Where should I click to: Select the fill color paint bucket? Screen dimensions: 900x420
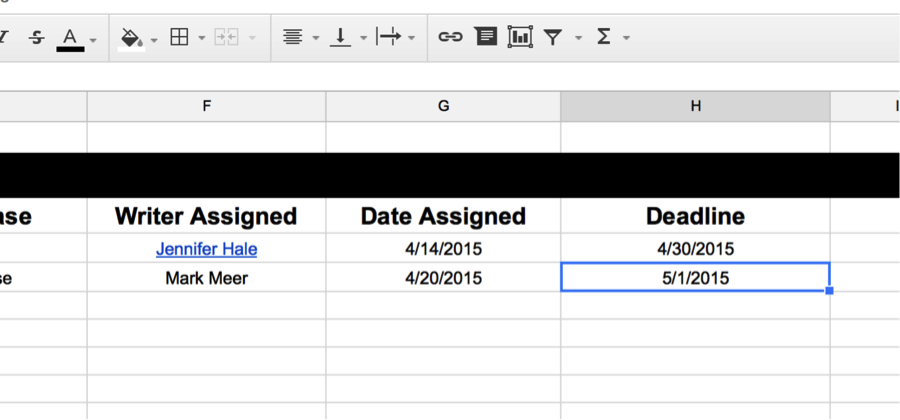131,39
